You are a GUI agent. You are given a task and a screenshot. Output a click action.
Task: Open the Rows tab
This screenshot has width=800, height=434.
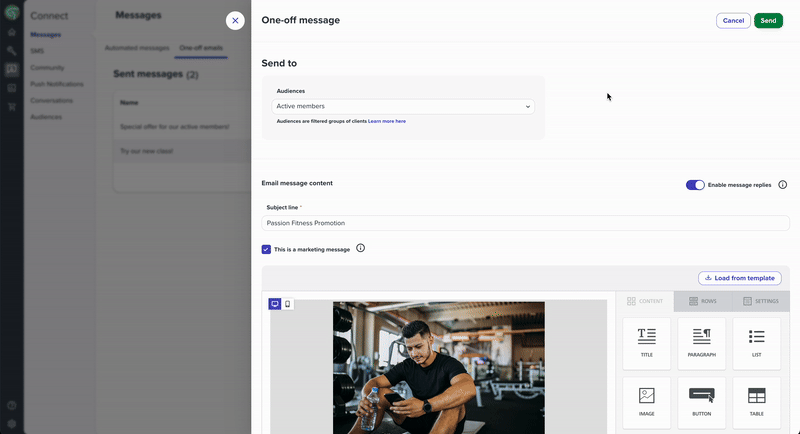702,301
